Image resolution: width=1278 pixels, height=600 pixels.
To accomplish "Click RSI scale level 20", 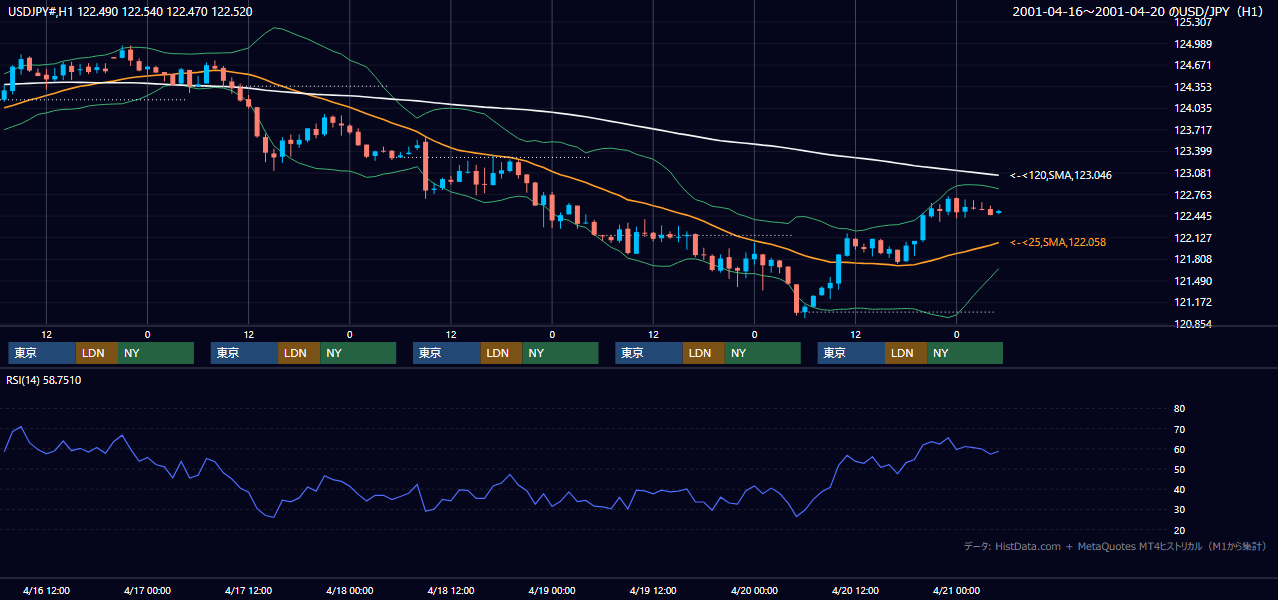I will pyautogui.click(x=1179, y=530).
